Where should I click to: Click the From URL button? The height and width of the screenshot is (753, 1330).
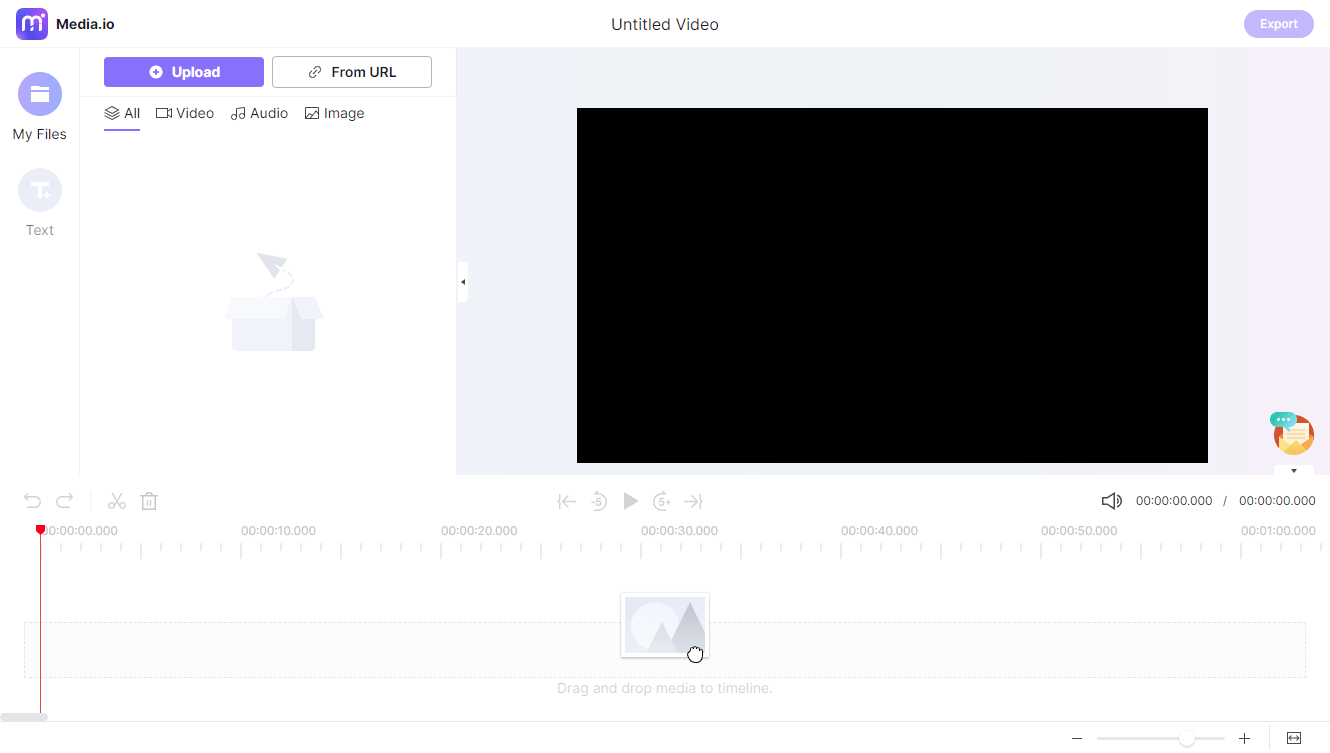(x=351, y=71)
